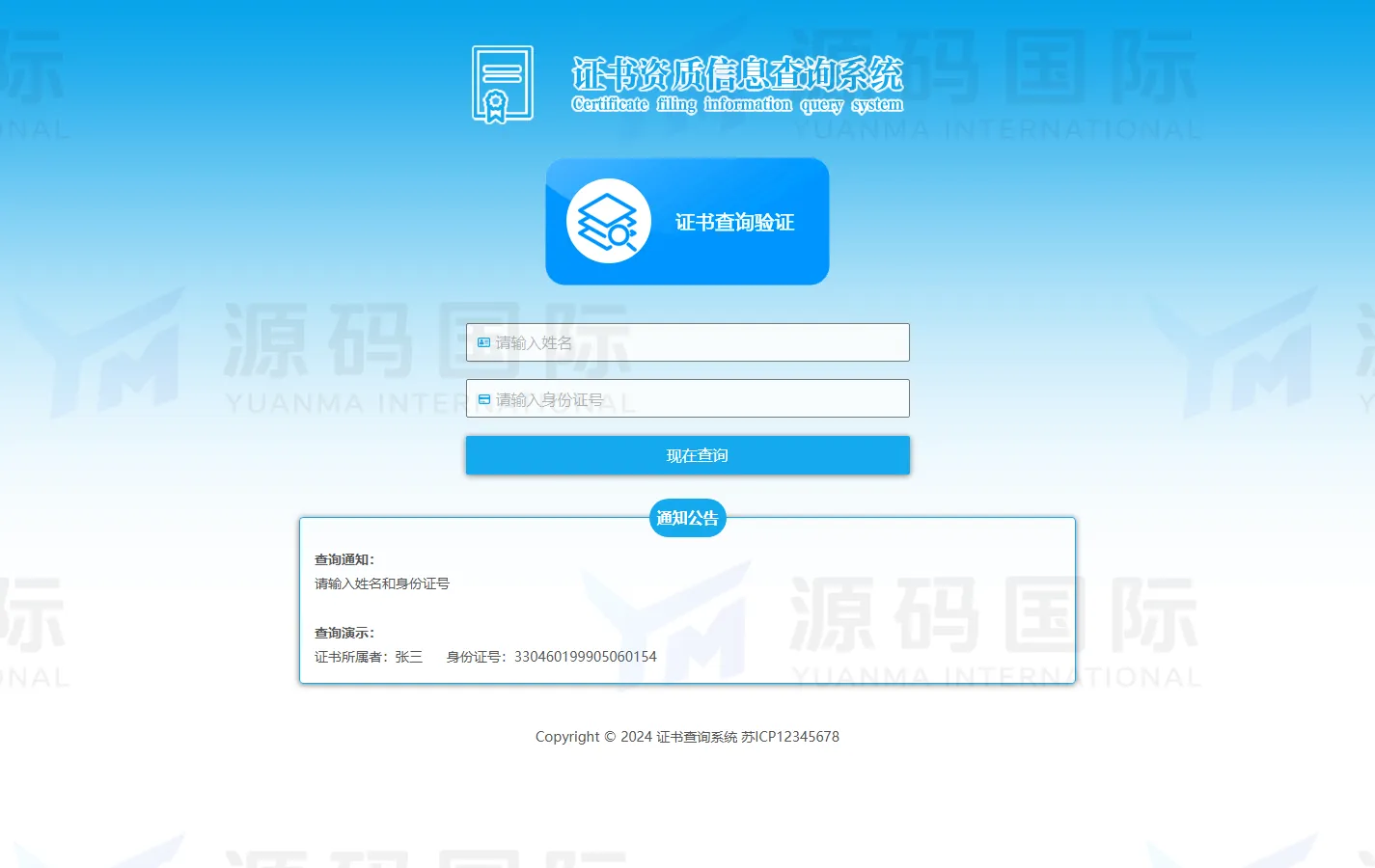Click the demo name 证书所属者：张三
The height and width of the screenshot is (868, 1375).
369,657
